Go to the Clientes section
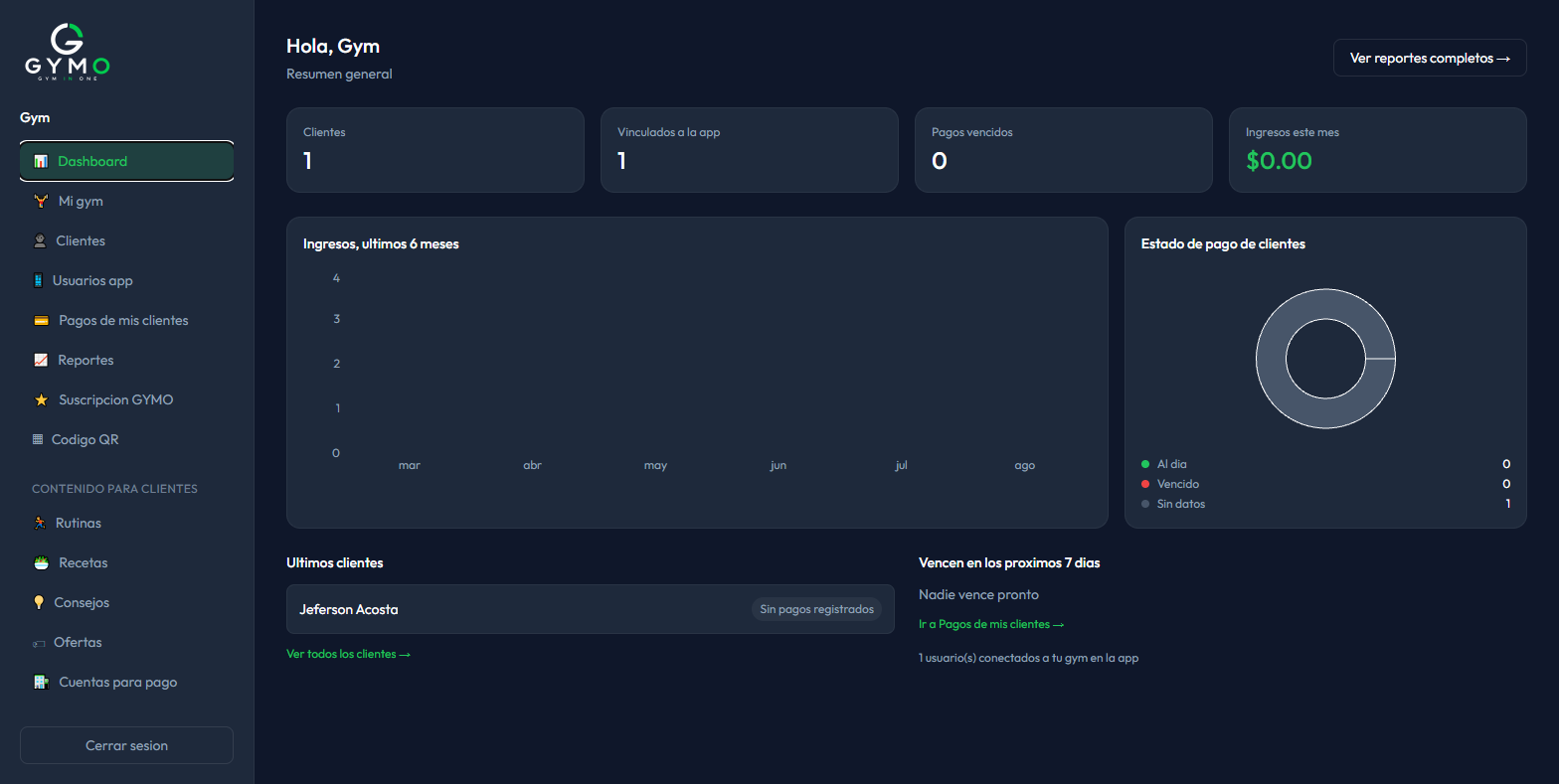Screen dimensions: 1559x784 click(126, 240)
